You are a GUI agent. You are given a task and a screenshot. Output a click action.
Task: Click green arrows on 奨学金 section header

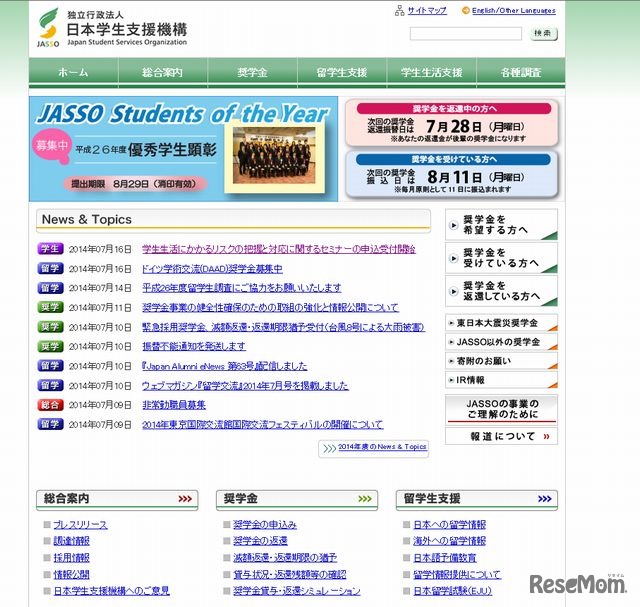point(365,498)
